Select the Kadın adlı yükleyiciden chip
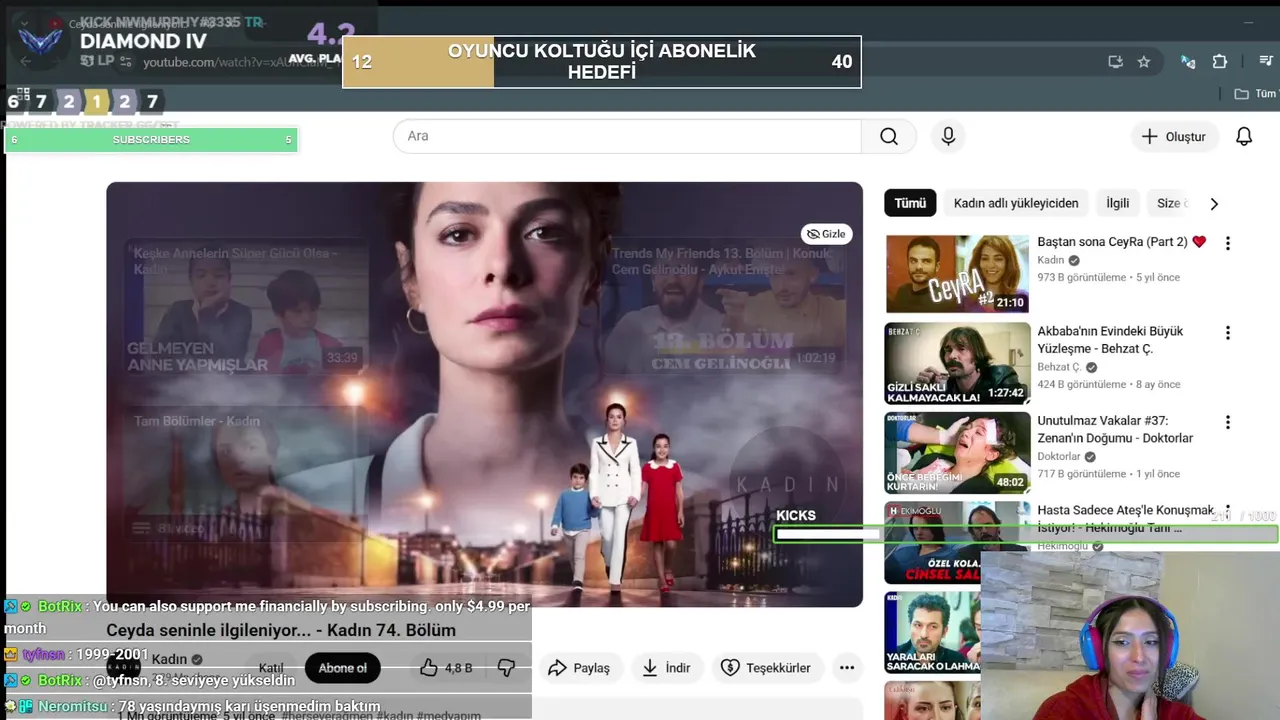This screenshot has width=1280, height=720. point(1016,203)
